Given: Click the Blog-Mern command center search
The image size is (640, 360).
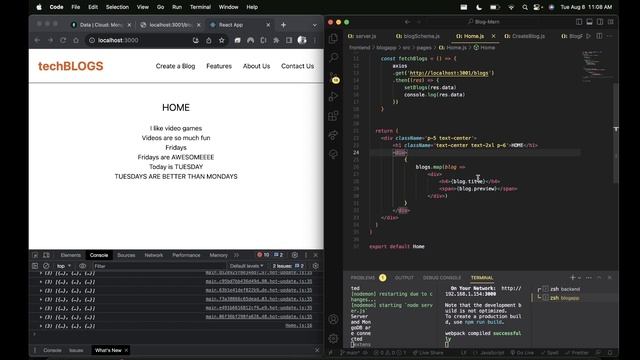Looking at the screenshot, I should tap(484, 22).
